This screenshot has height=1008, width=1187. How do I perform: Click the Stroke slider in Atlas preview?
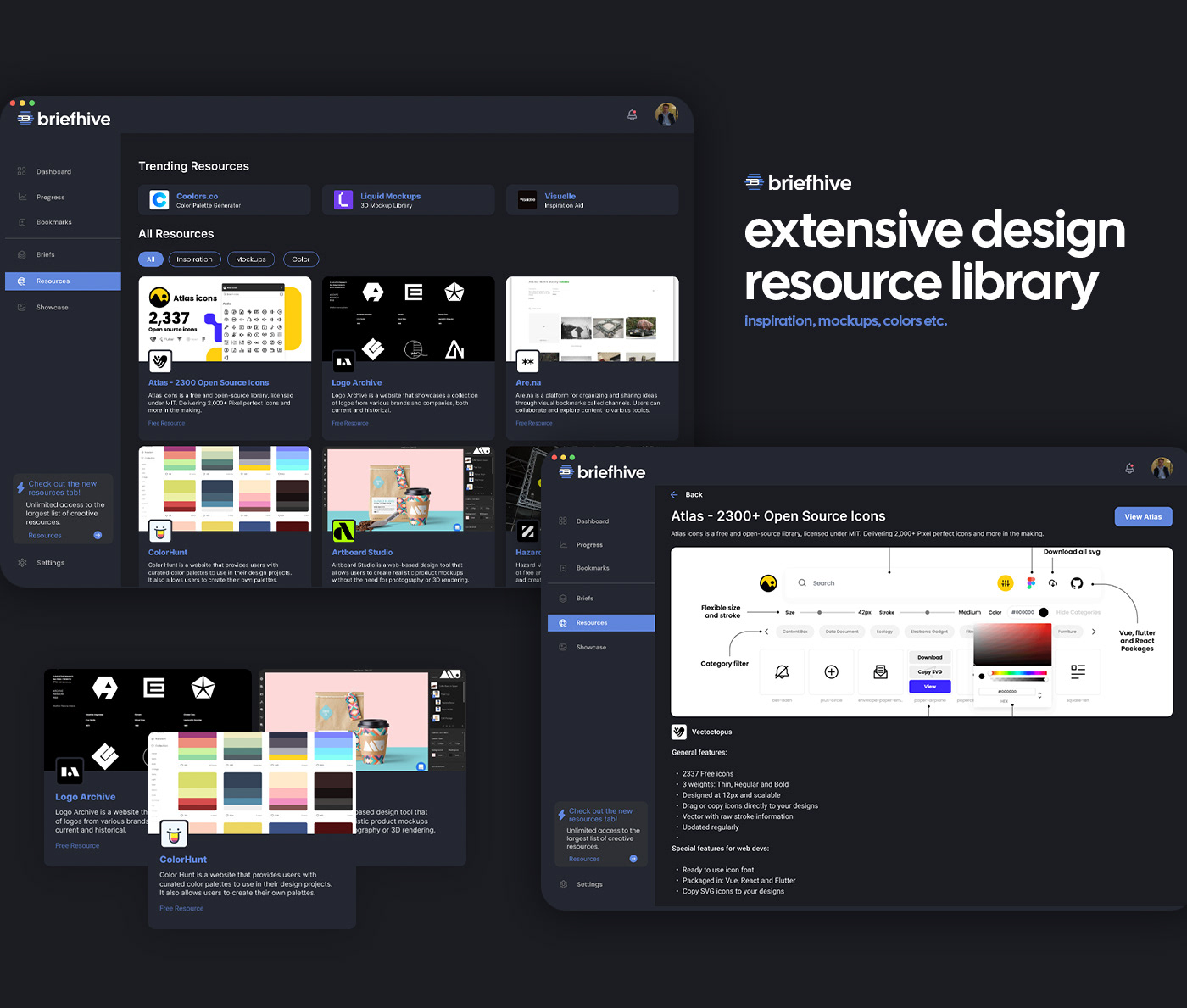pos(926,612)
